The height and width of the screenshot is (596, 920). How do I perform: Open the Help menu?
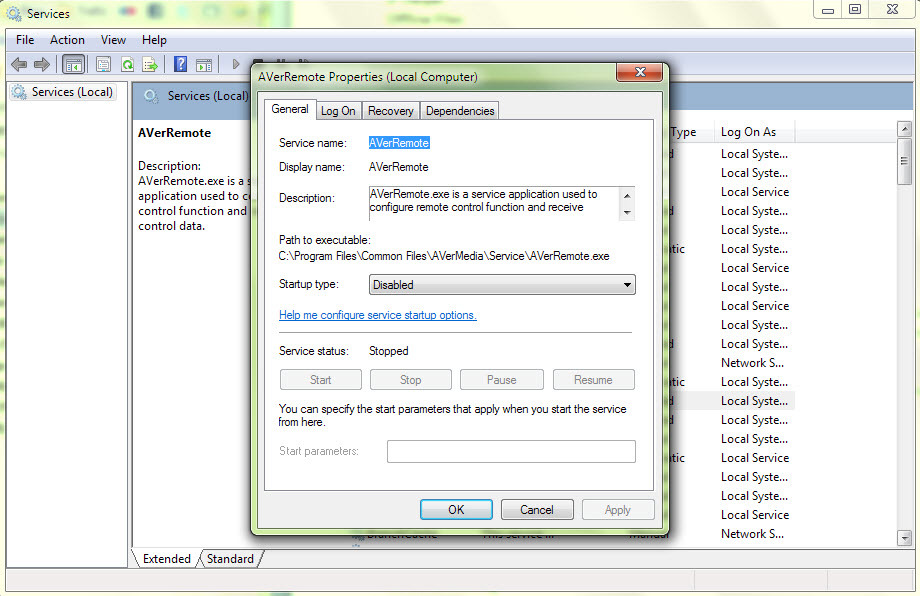[x=154, y=40]
